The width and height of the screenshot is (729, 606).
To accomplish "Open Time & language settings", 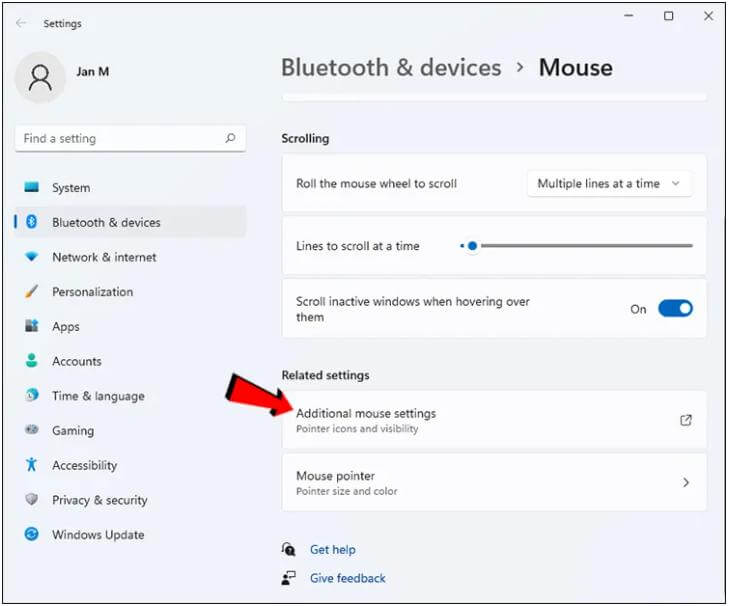I will (x=130, y=396).
